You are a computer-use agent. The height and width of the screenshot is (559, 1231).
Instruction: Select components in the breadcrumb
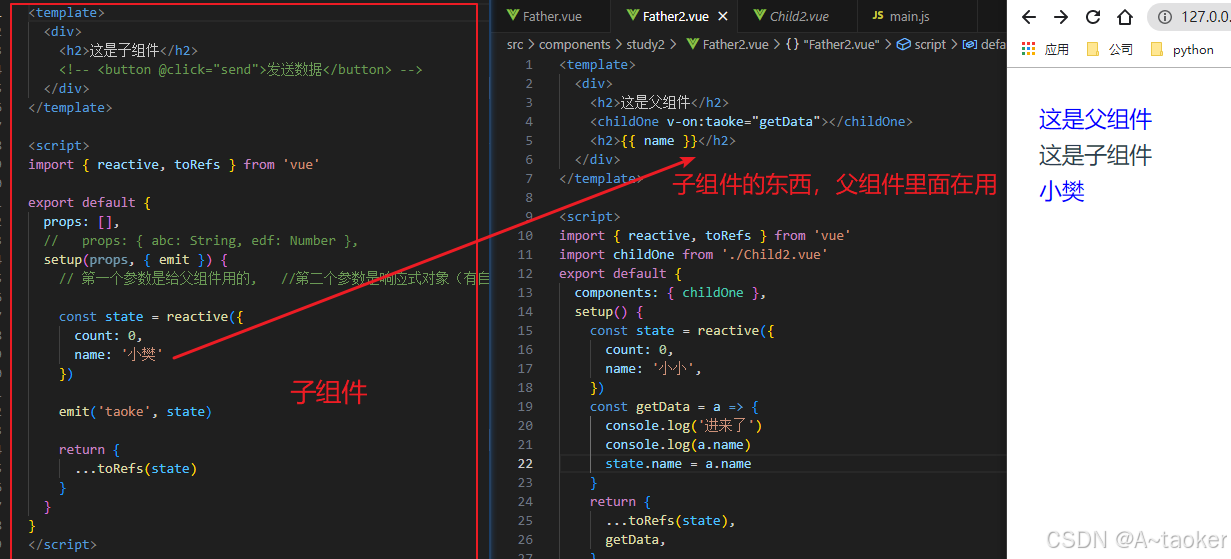pos(575,44)
